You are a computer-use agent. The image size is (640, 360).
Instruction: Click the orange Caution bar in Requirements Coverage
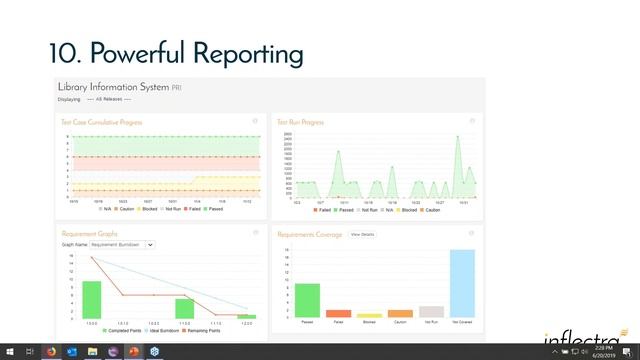tap(400, 313)
